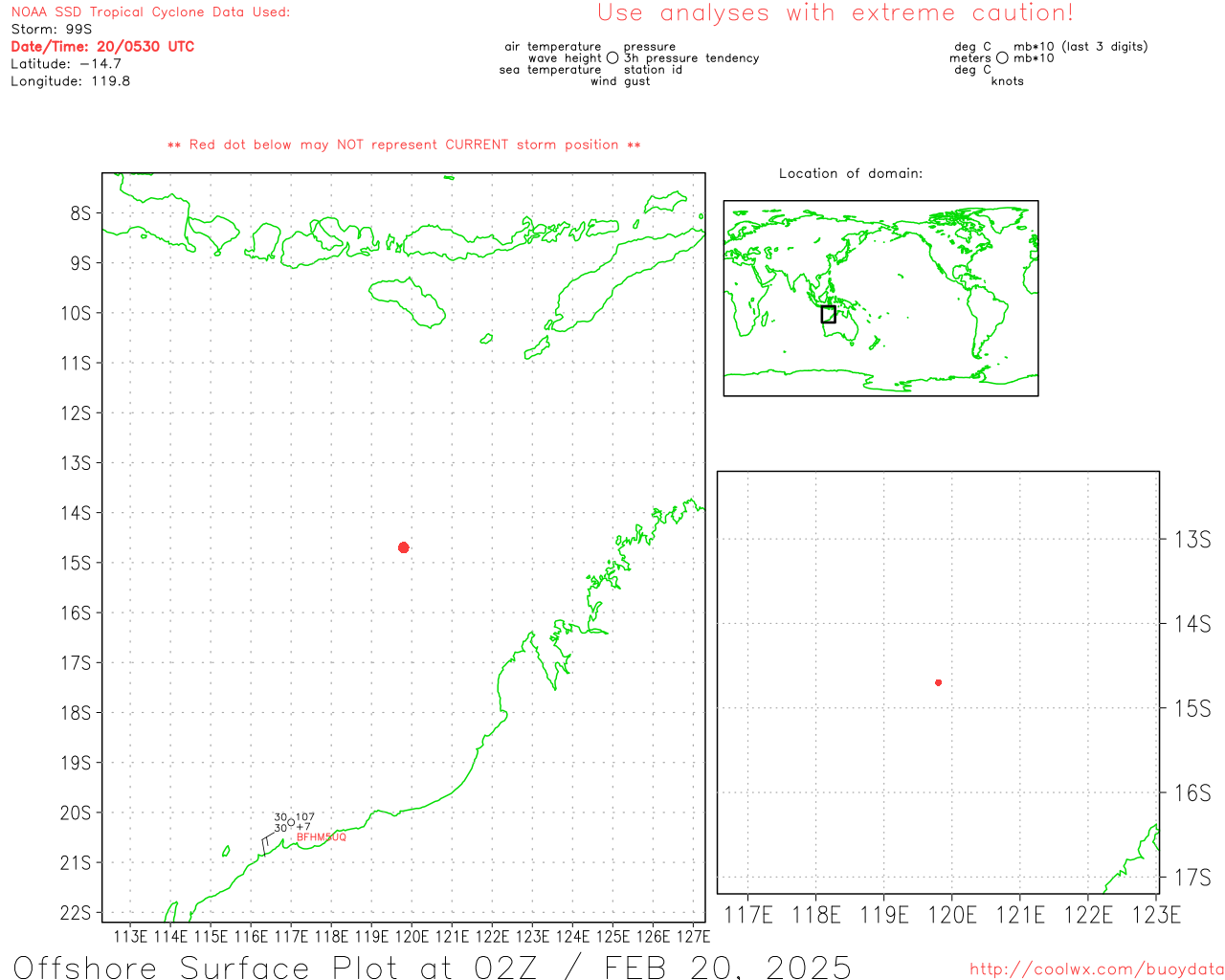Click the 125E longitude label
This screenshot has width=1225, height=980.
613,936
